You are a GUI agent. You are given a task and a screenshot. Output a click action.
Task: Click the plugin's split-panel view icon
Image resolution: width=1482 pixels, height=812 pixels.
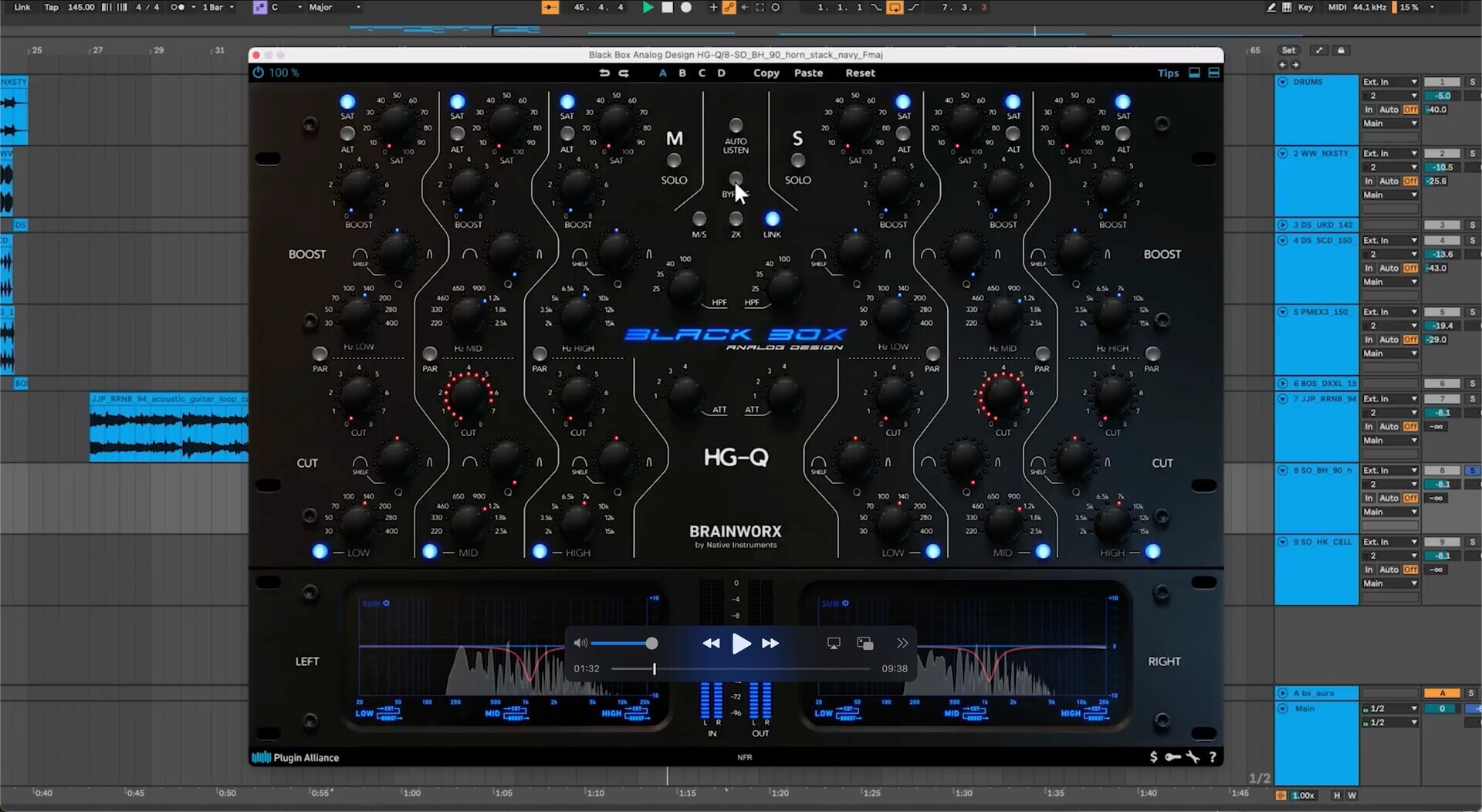(1213, 73)
